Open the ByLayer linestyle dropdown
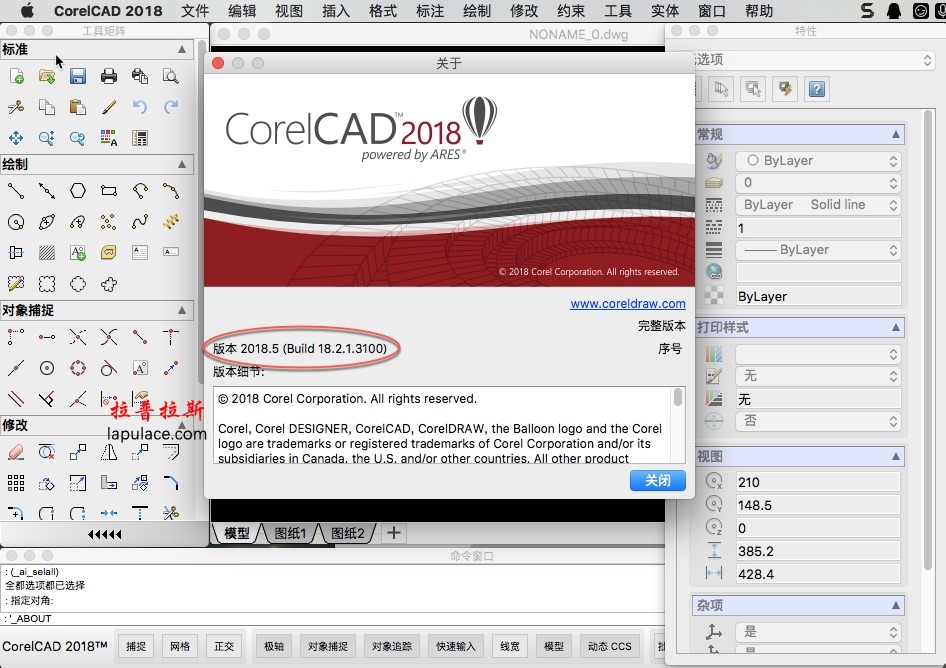946x668 pixels. 818,204
